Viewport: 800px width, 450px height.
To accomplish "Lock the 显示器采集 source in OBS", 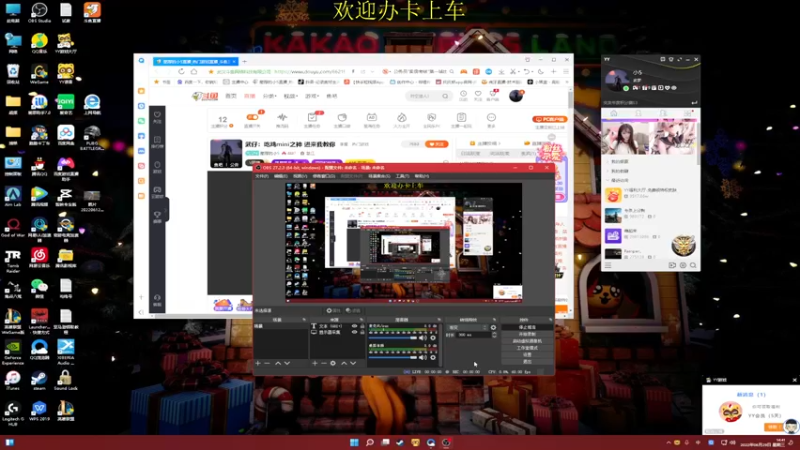I will pos(362,332).
